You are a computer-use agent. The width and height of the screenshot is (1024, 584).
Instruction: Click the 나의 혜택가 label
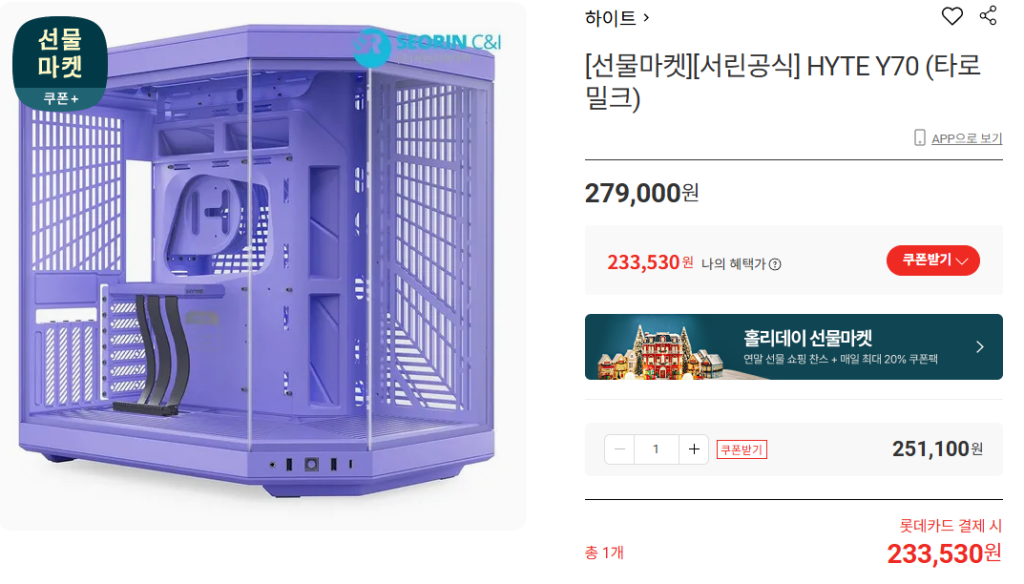(733, 264)
